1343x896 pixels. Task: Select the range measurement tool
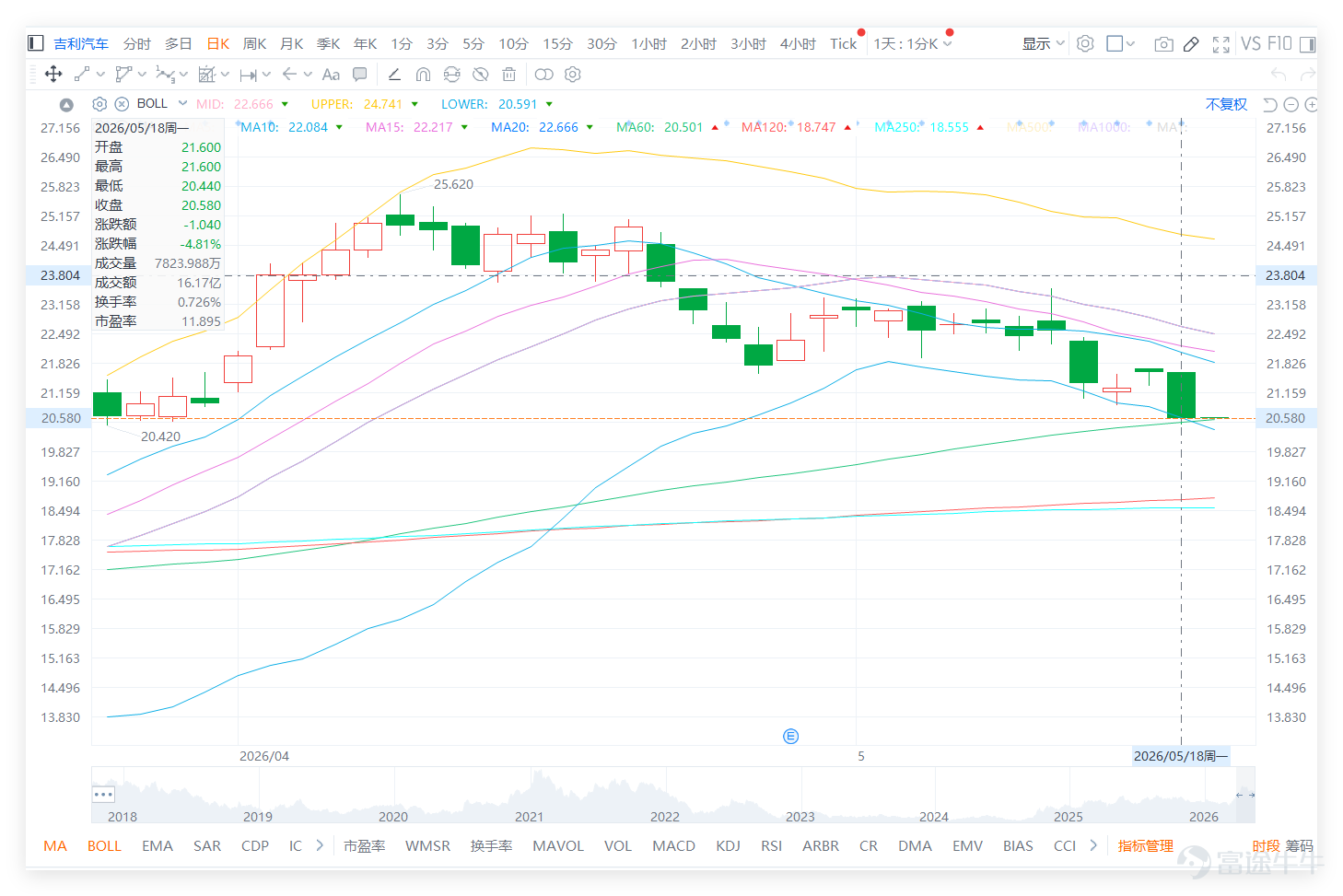click(x=249, y=75)
